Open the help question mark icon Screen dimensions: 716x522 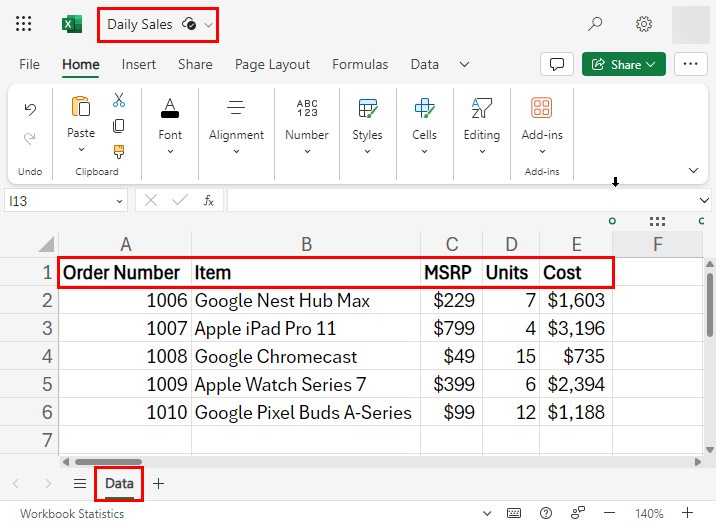click(x=546, y=513)
